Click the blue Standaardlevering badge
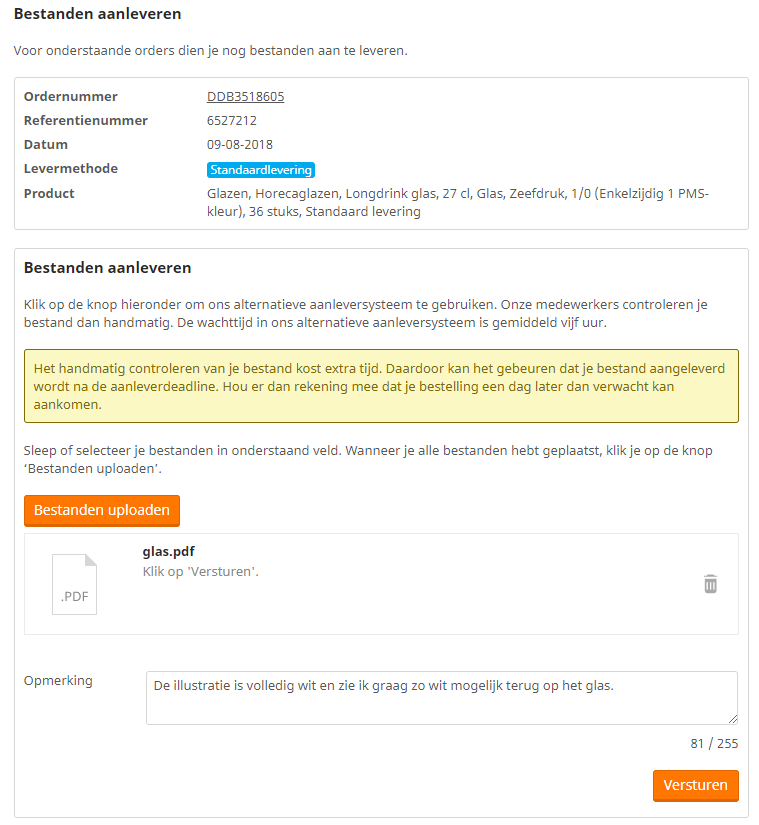Screen dimensions: 759x825 click(x=261, y=170)
